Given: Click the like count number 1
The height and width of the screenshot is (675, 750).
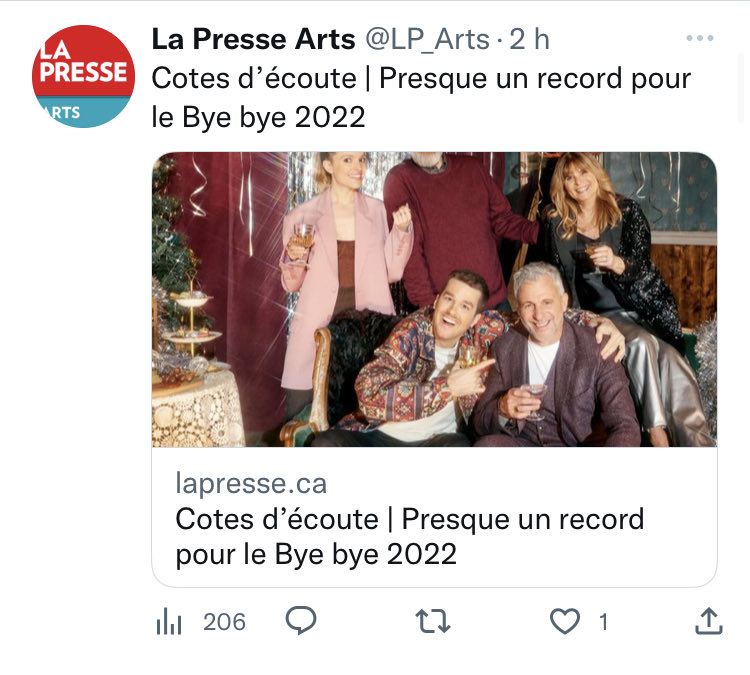Looking at the screenshot, I should pos(604,622).
